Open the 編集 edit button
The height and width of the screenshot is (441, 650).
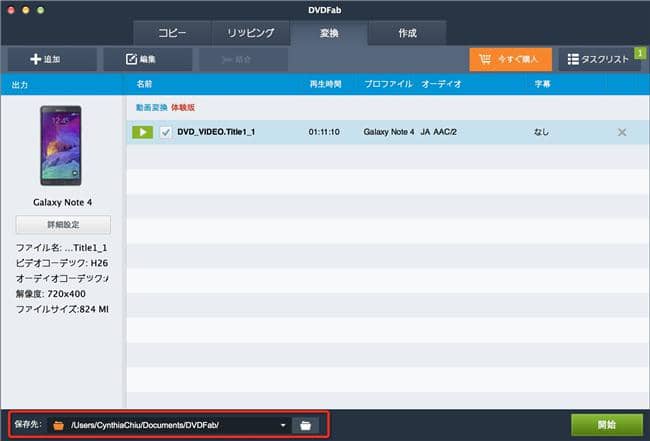(148, 59)
